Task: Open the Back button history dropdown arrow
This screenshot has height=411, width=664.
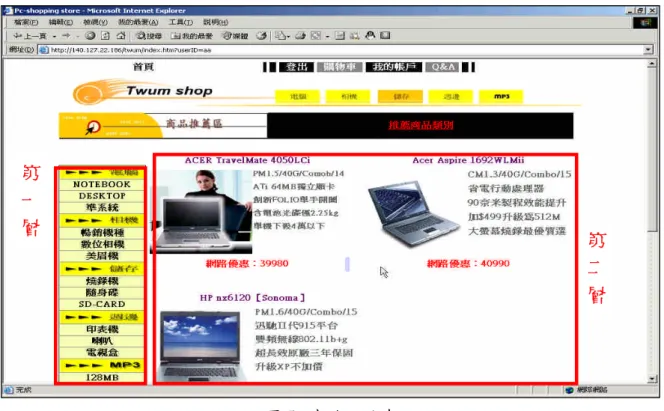Action: 54,36
